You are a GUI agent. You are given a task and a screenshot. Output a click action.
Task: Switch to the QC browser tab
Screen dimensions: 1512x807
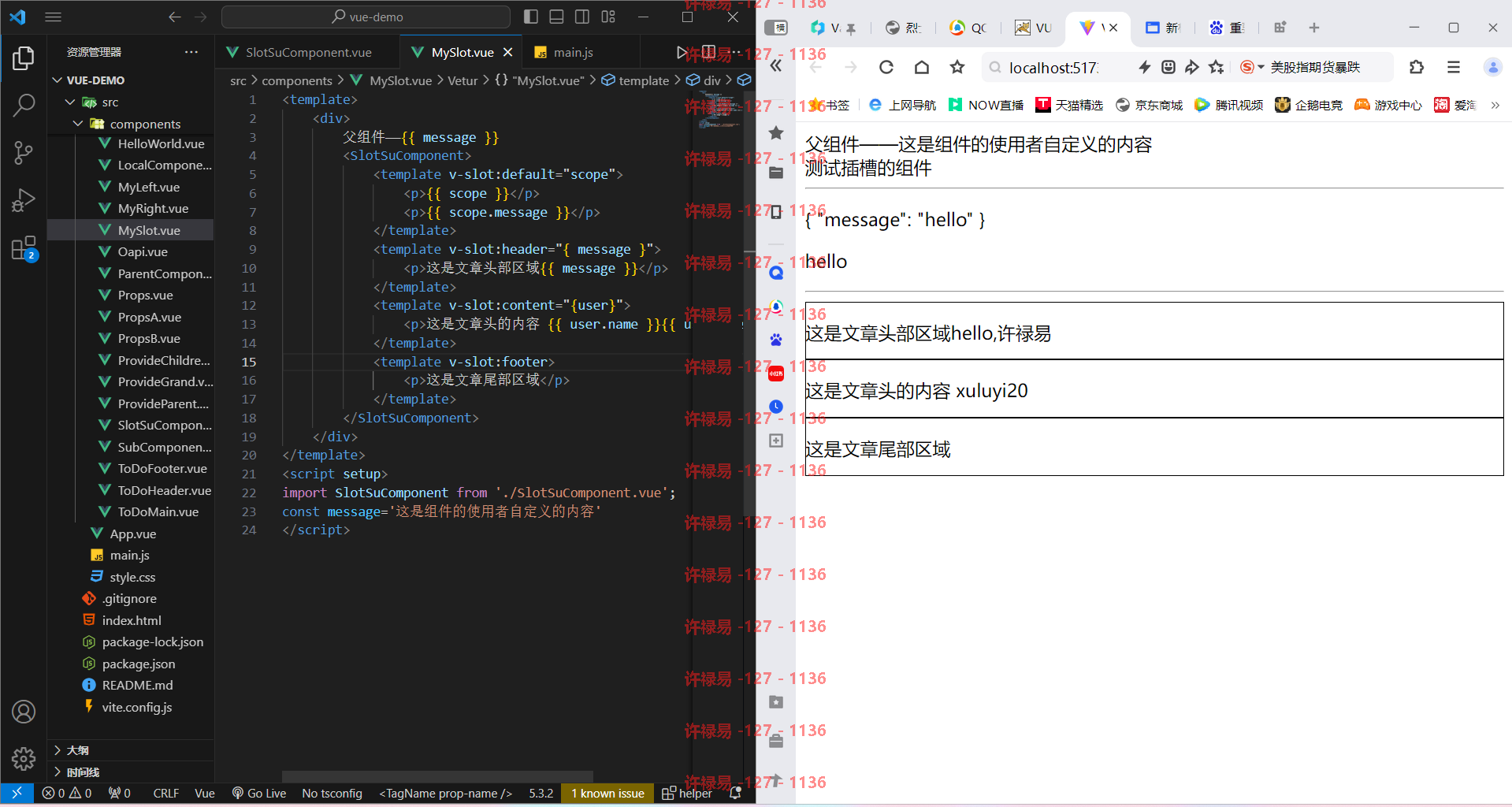[968, 28]
